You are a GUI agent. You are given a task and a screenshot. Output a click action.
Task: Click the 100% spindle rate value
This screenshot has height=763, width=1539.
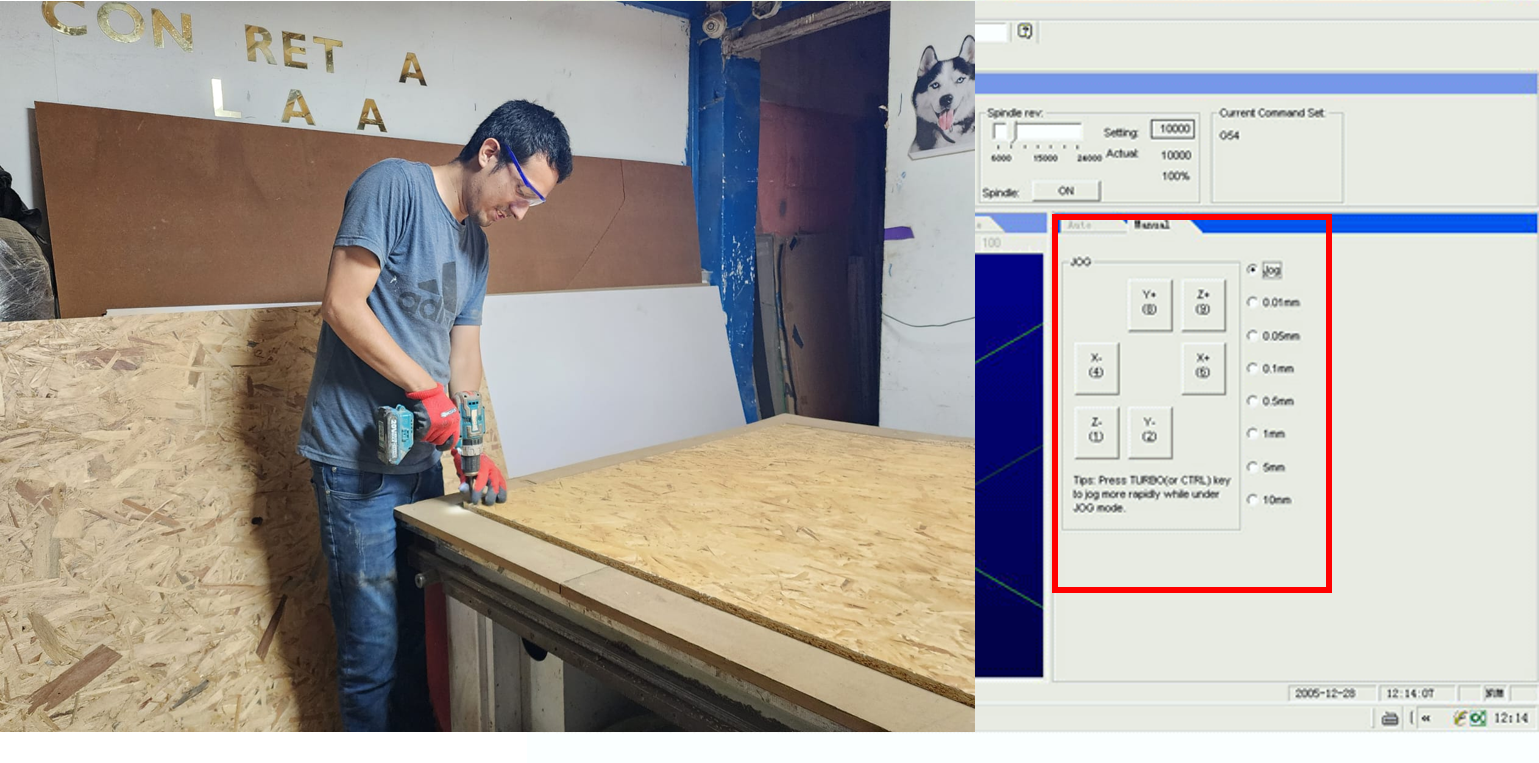point(1178,176)
